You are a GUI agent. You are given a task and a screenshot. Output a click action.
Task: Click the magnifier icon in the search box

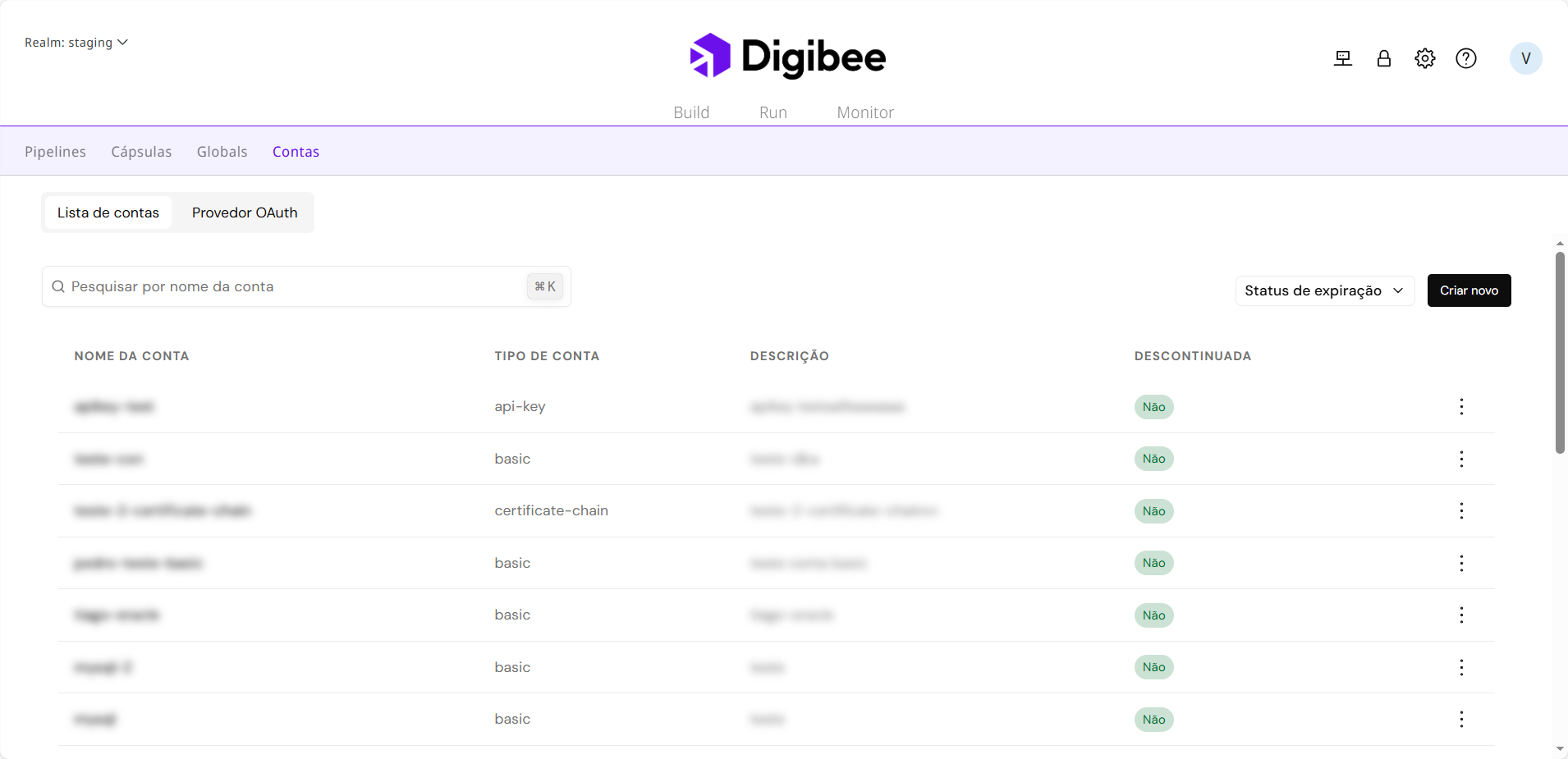pos(58,286)
